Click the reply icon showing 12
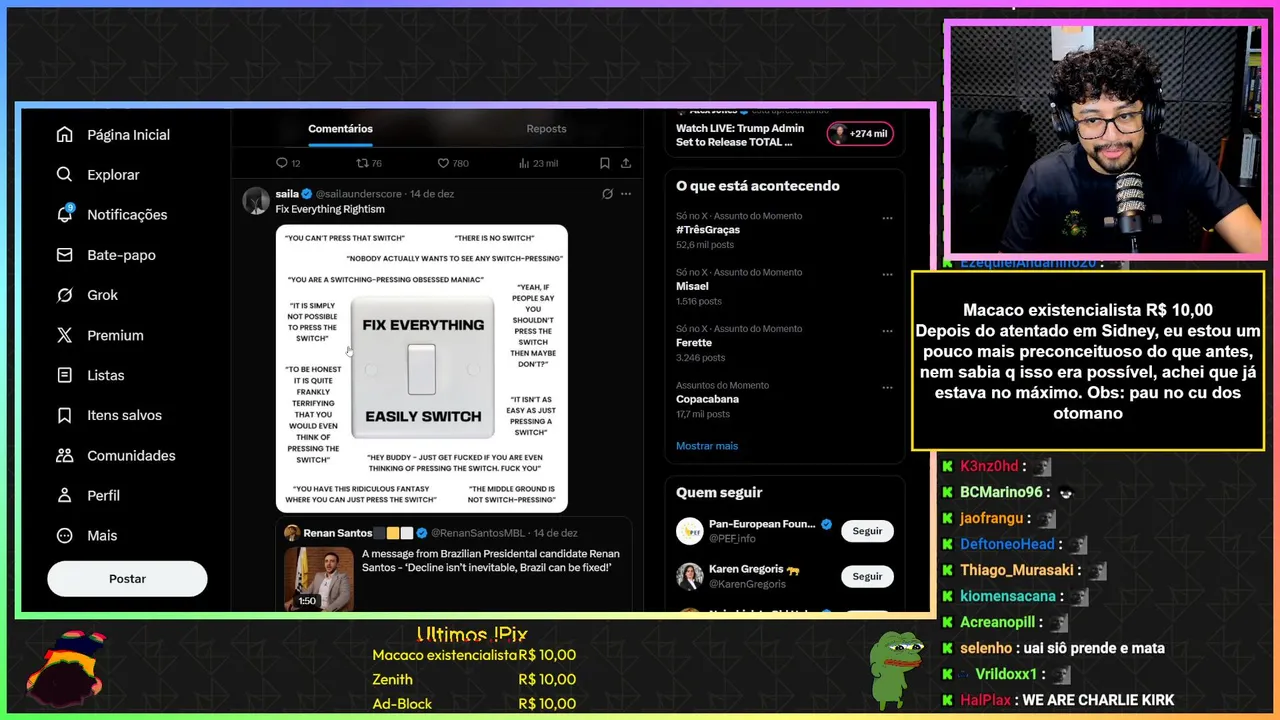Image resolution: width=1280 pixels, height=720 pixels. 282,163
